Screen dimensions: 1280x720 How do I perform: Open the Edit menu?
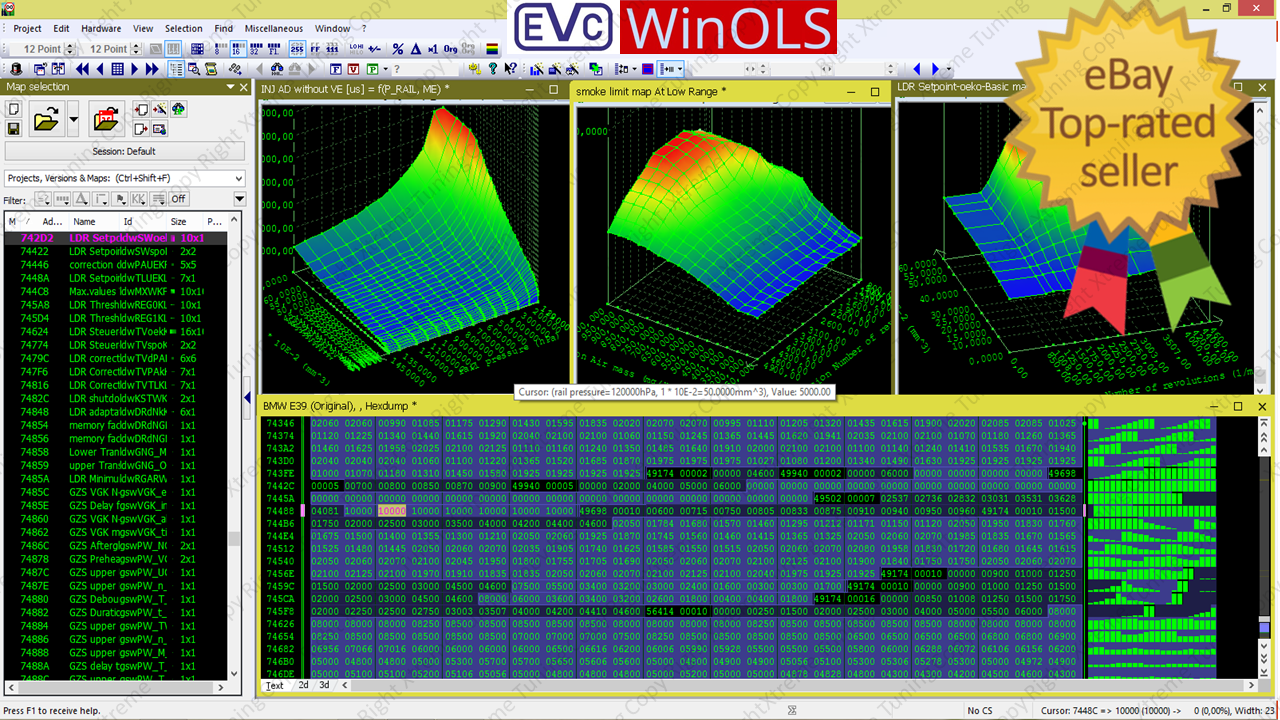pyautogui.click(x=61, y=29)
